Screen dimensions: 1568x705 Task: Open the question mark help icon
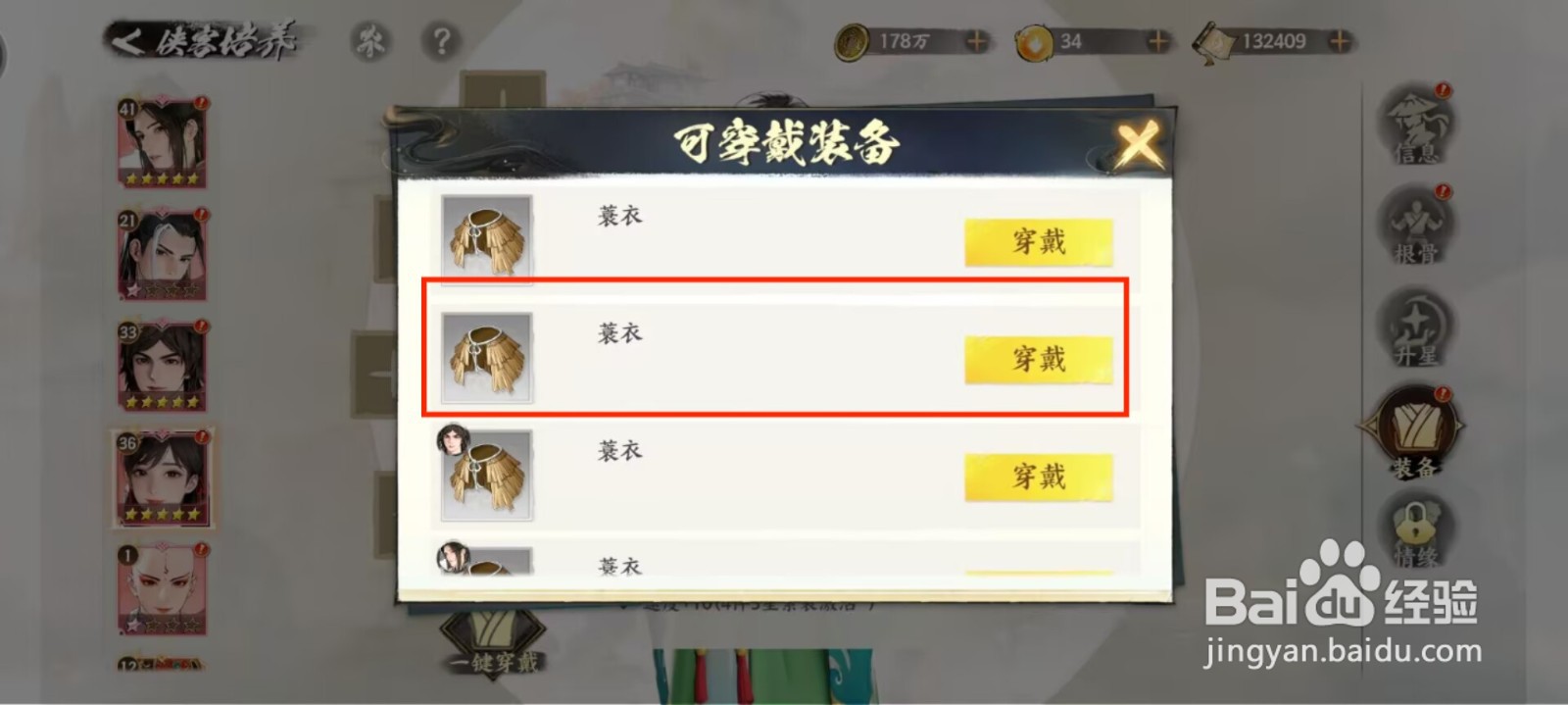pos(442,41)
